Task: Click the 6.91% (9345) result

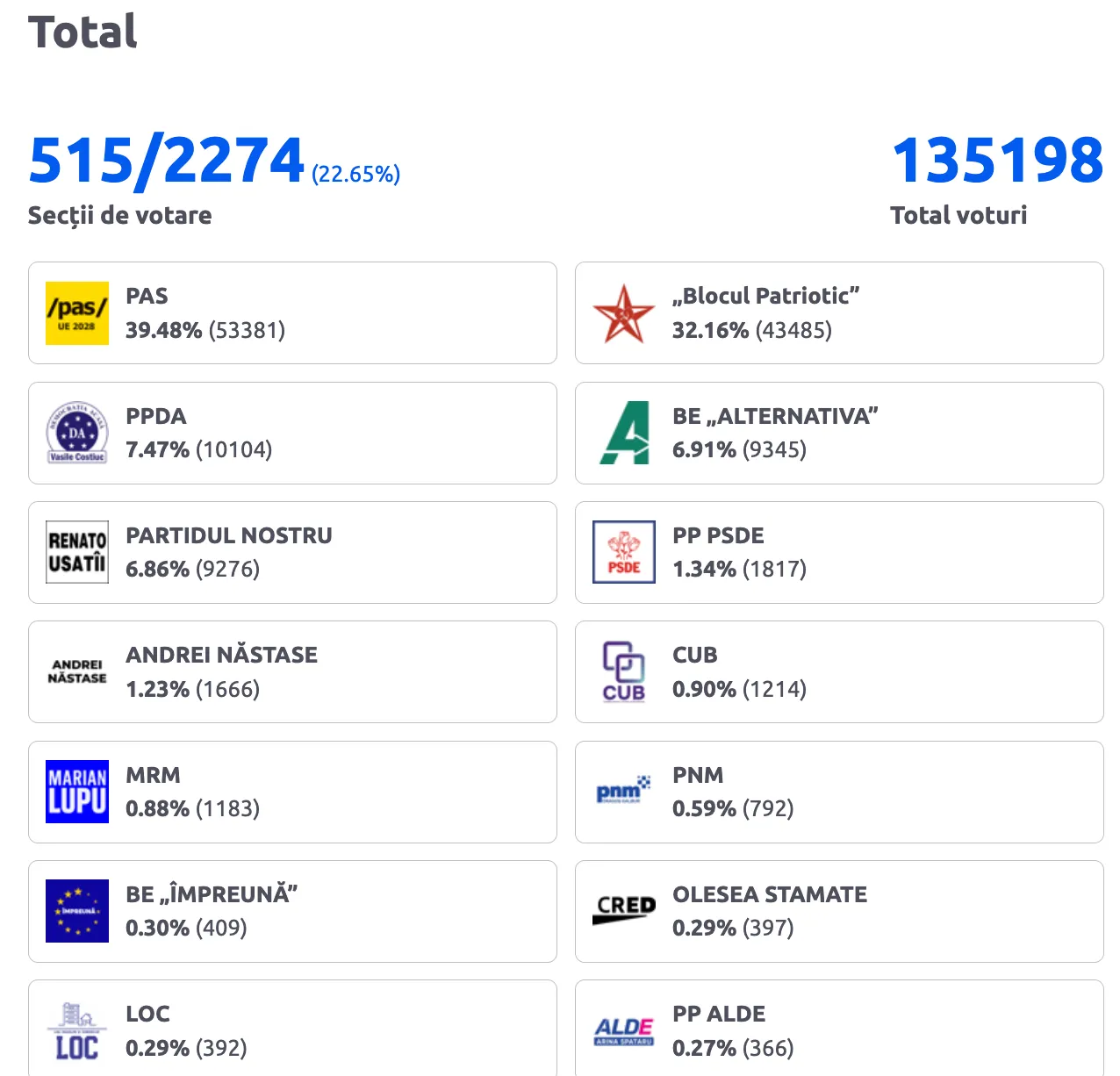Action: 739,449
